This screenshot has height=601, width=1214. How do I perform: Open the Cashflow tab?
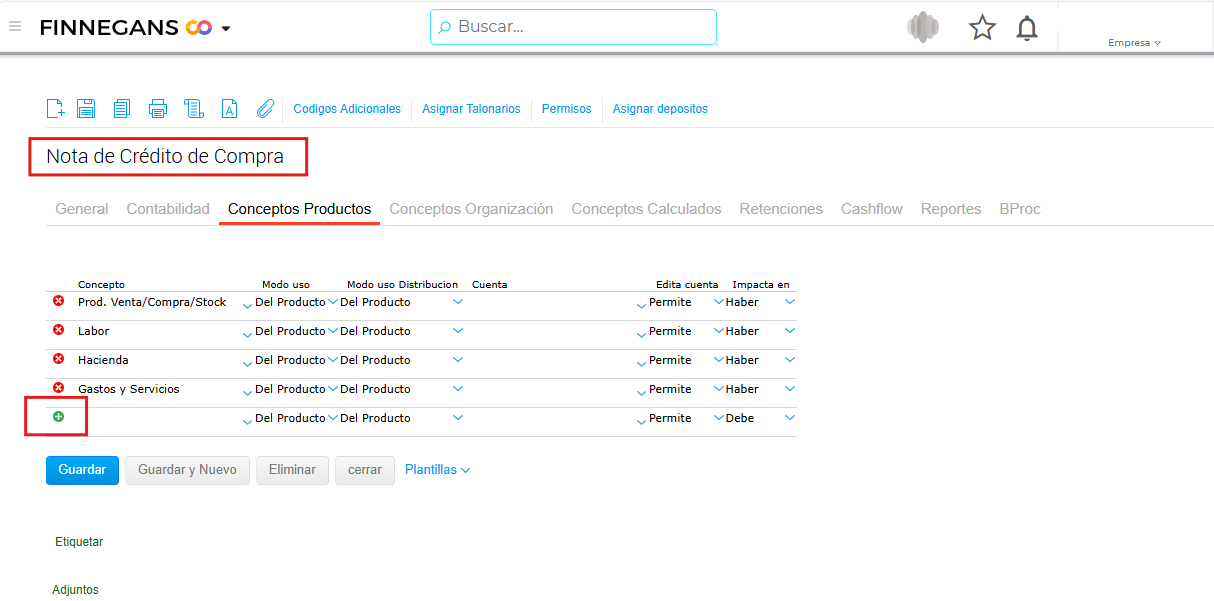point(872,209)
